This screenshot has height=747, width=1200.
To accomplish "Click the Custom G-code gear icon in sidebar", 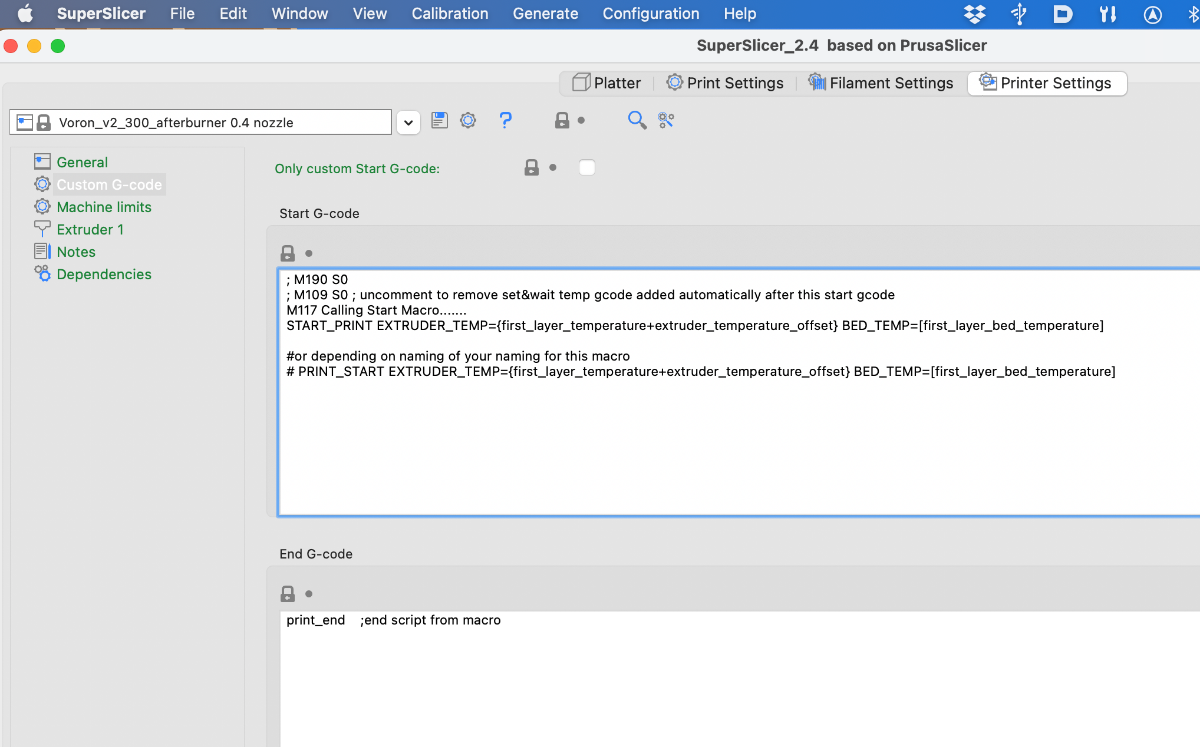I will click(x=42, y=184).
